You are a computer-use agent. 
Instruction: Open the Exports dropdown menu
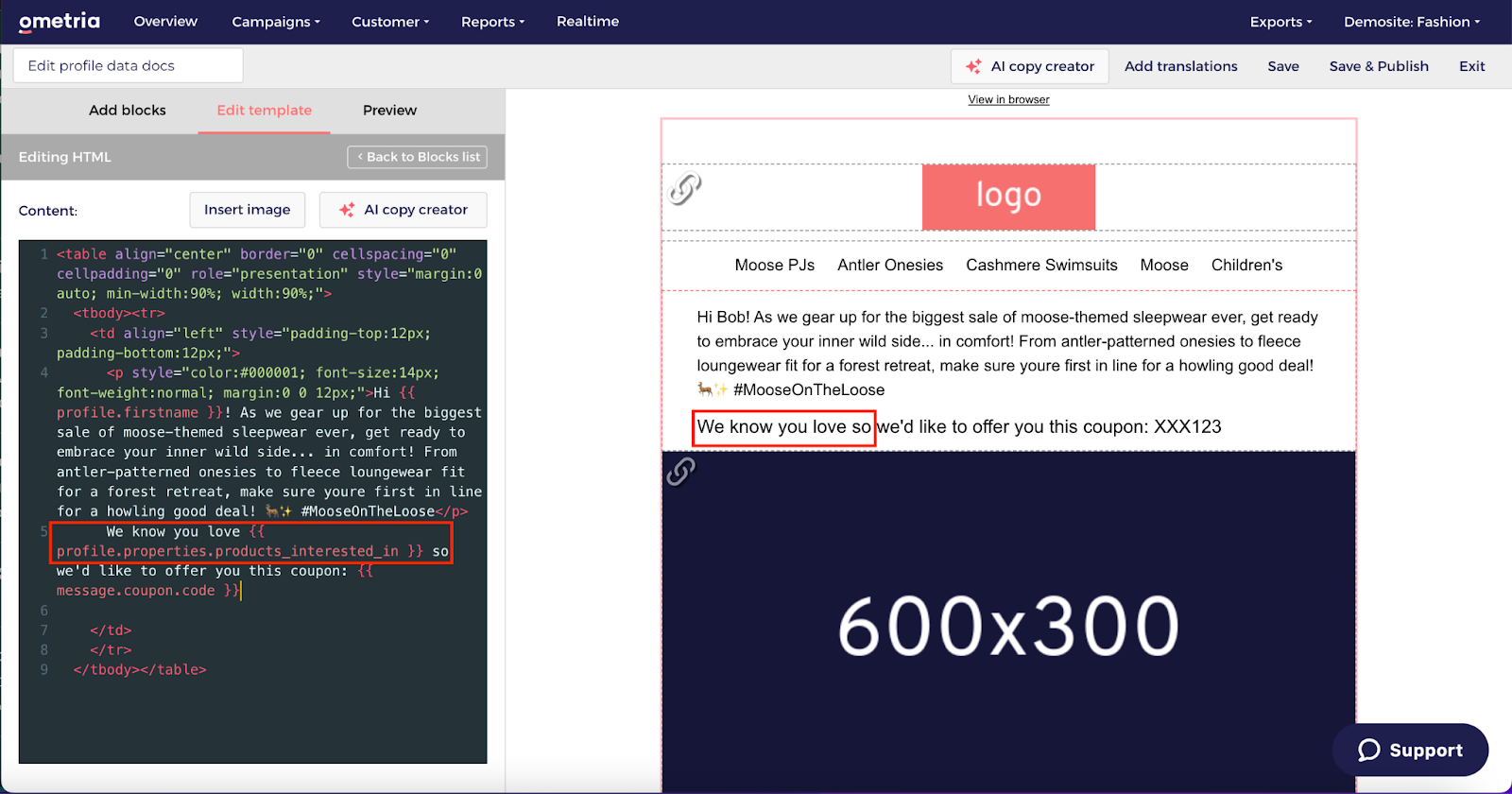pos(1280,22)
